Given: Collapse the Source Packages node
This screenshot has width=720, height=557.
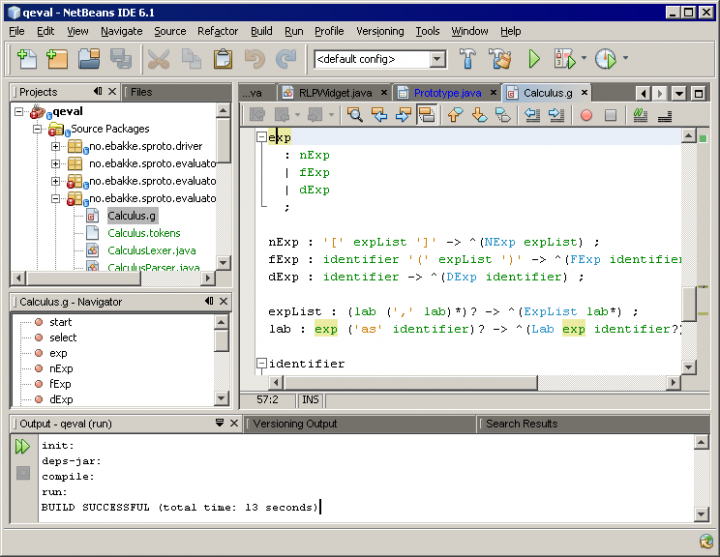Looking at the screenshot, I should pyautogui.click(x=38, y=129).
